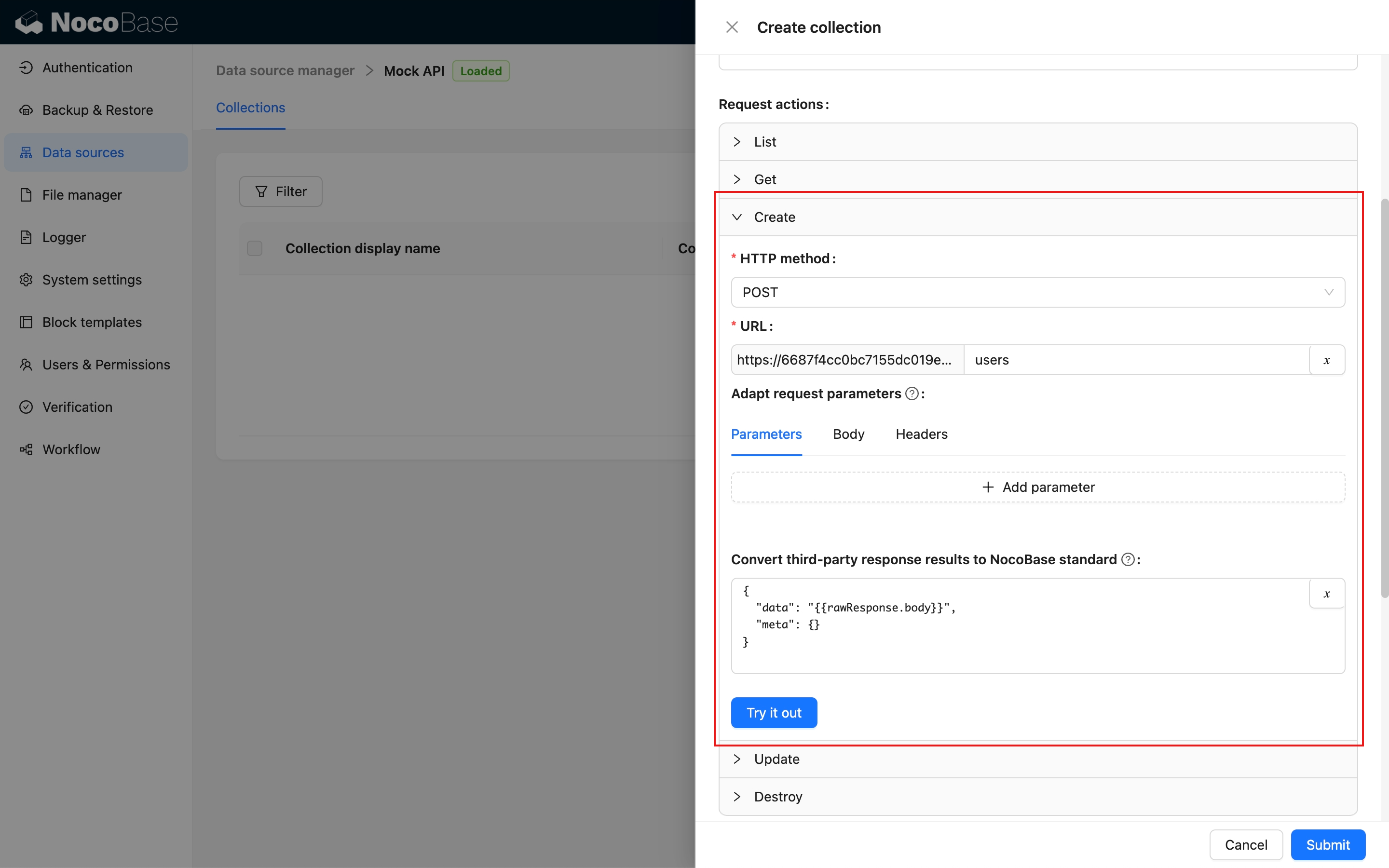Viewport: 1389px width, 868px height.
Task: Switch to the Body tab
Action: tap(848, 434)
